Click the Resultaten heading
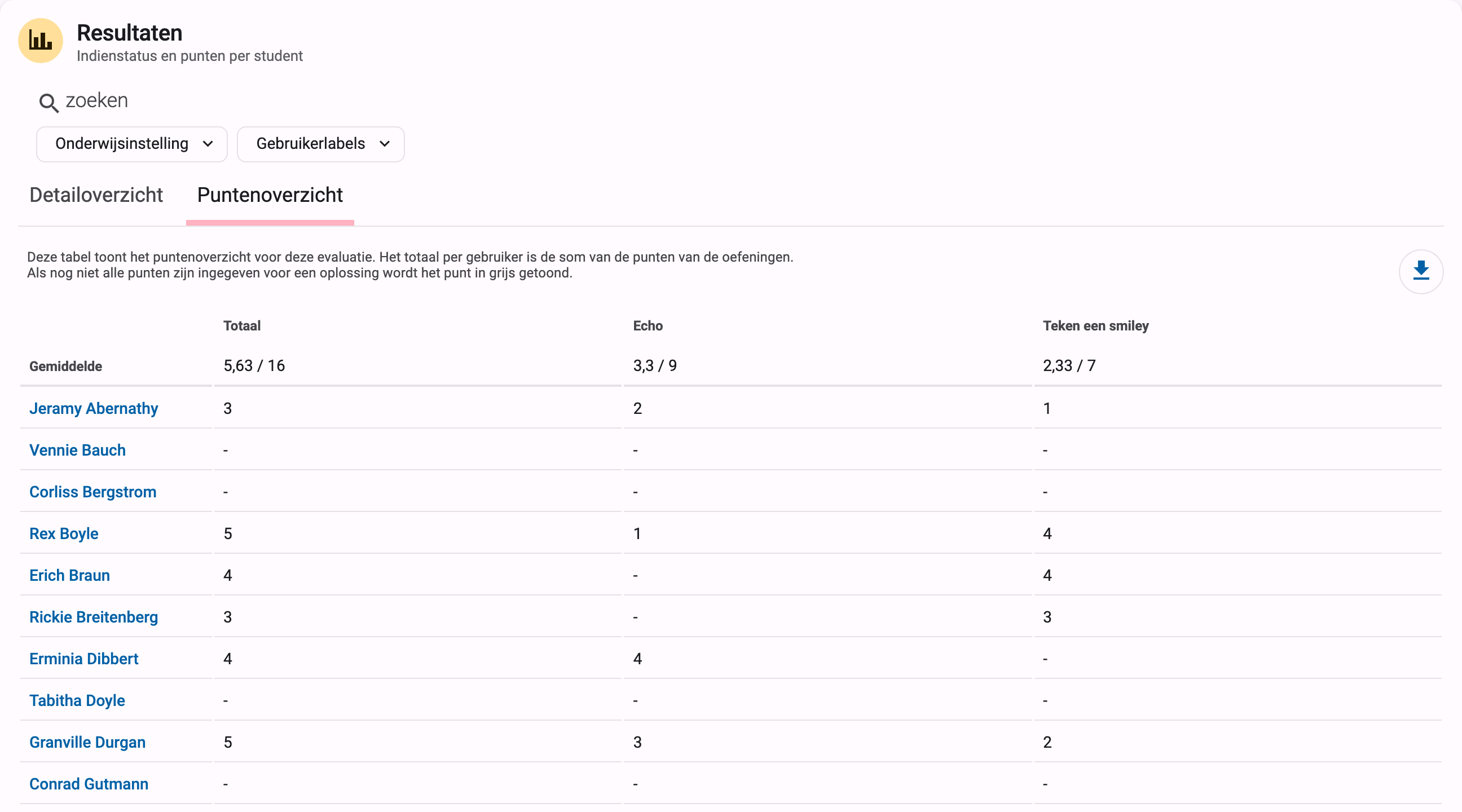 coord(129,33)
